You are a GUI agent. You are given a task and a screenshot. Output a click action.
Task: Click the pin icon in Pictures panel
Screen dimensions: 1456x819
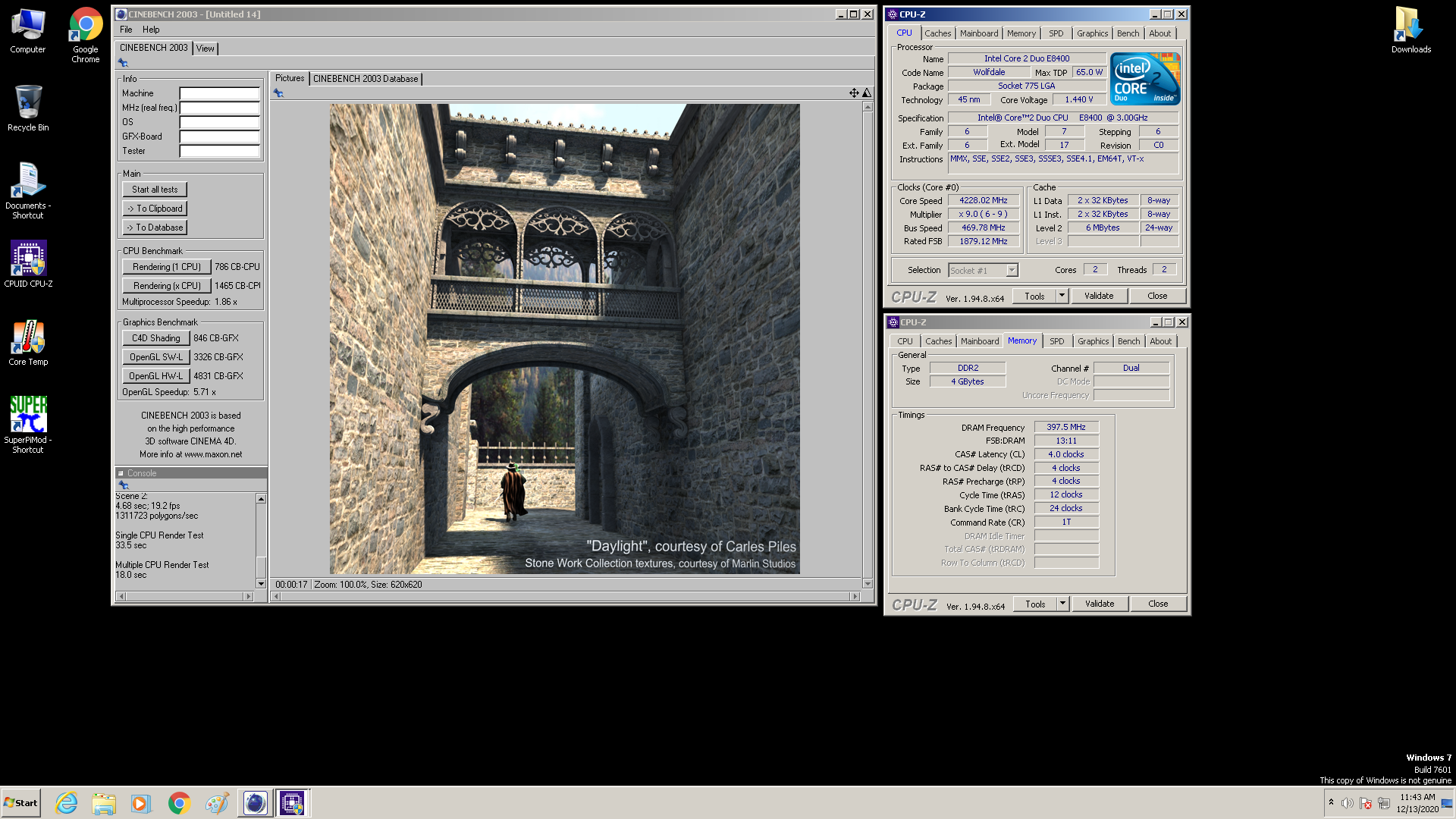278,93
